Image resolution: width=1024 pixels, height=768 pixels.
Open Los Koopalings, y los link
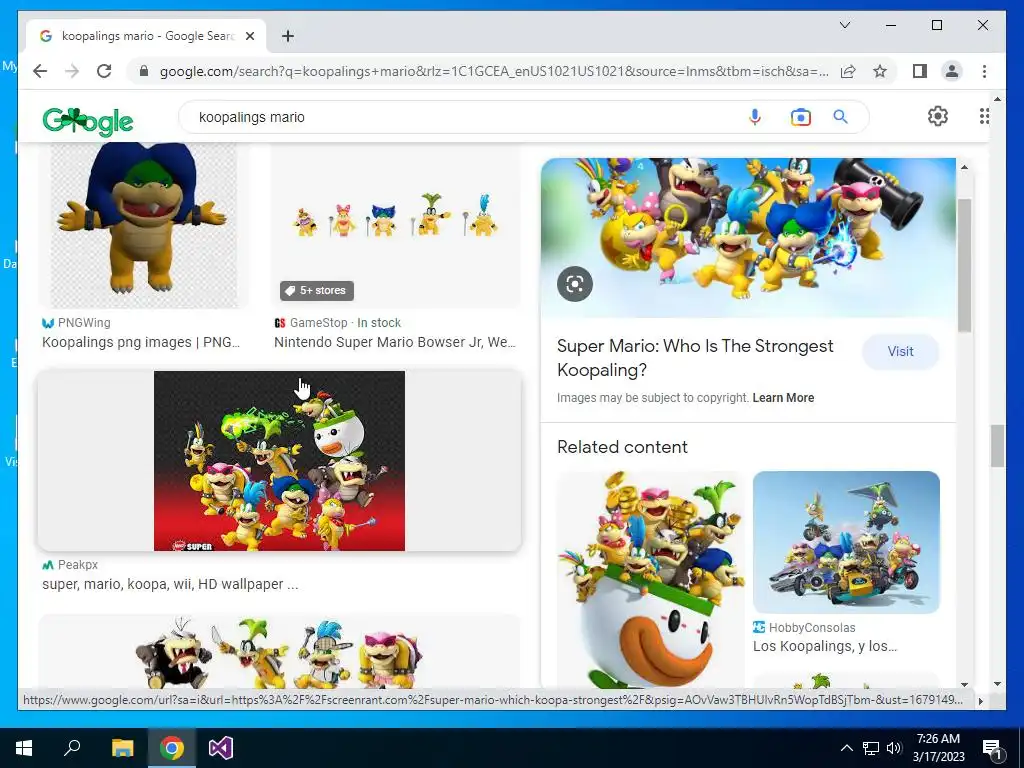point(825,647)
